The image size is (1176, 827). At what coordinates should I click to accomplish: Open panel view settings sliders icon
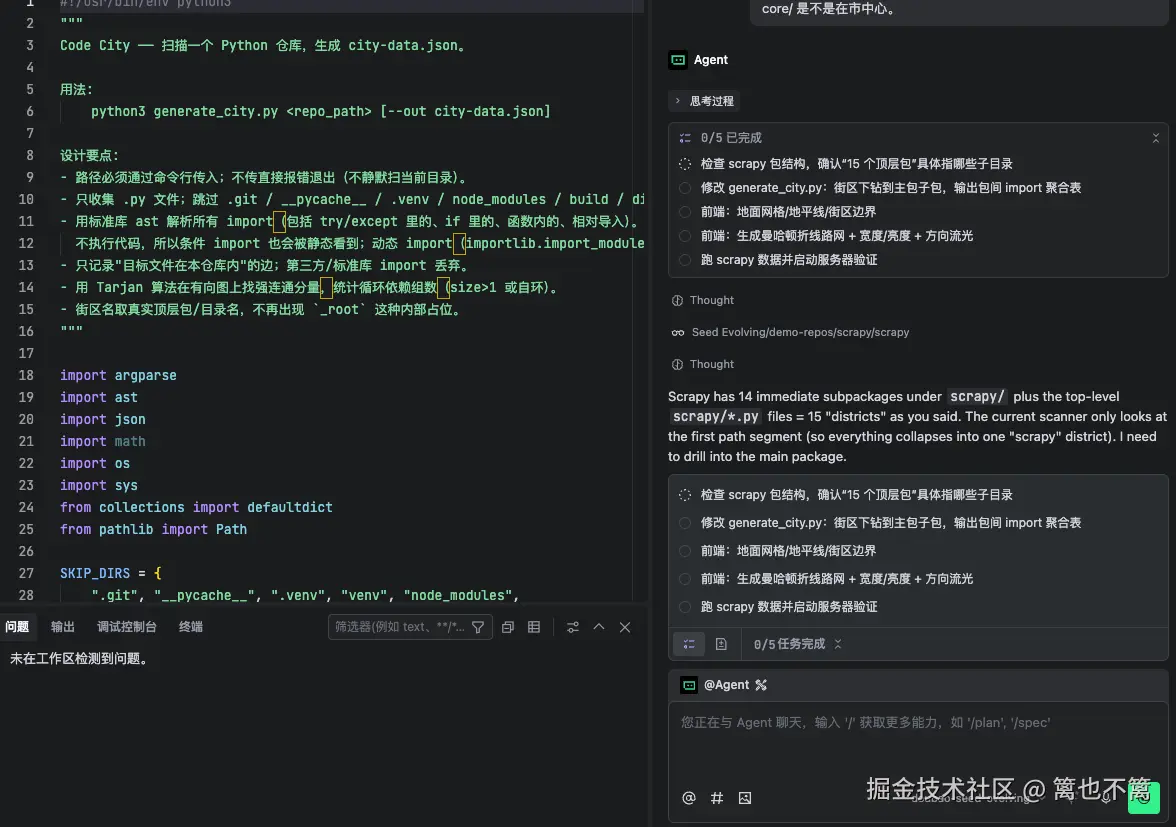pyautogui.click(x=573, y=627)
